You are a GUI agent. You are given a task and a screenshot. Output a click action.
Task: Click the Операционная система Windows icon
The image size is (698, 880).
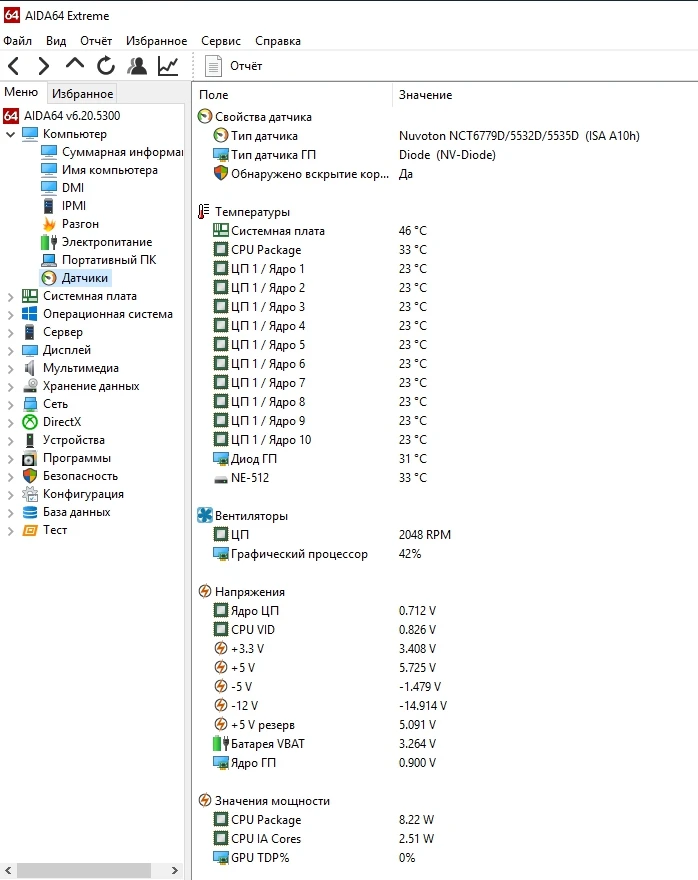click(x=30, y=314)
